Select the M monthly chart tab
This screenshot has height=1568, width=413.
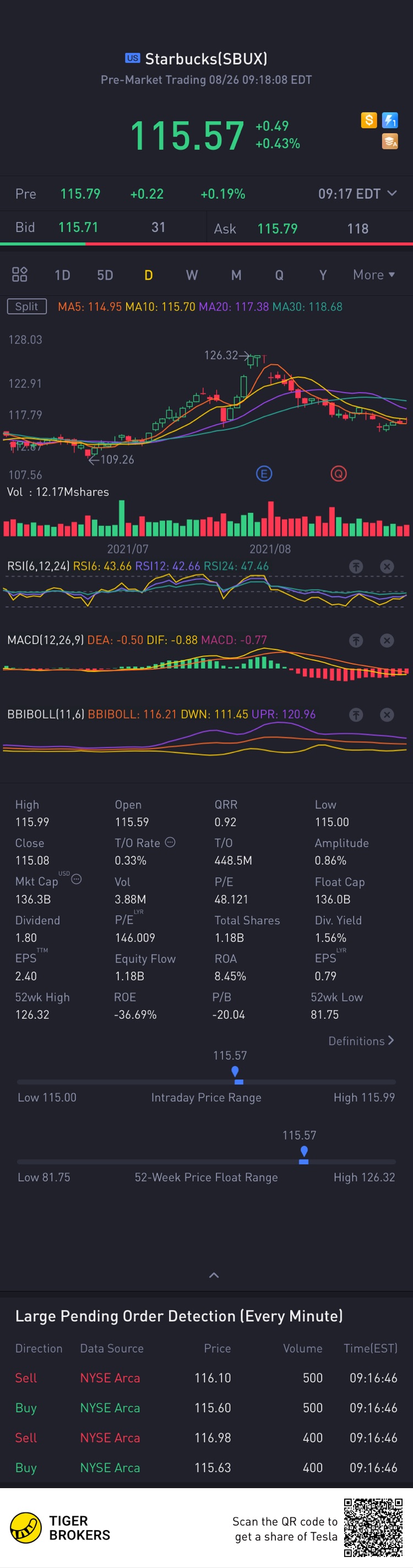coord(236,275)
